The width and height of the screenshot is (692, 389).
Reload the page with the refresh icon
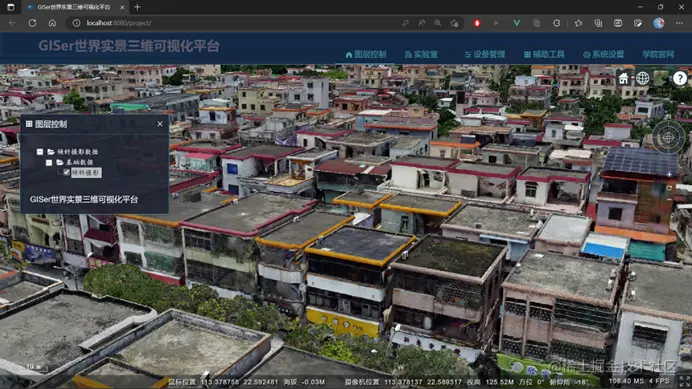[x=32, y=23]
